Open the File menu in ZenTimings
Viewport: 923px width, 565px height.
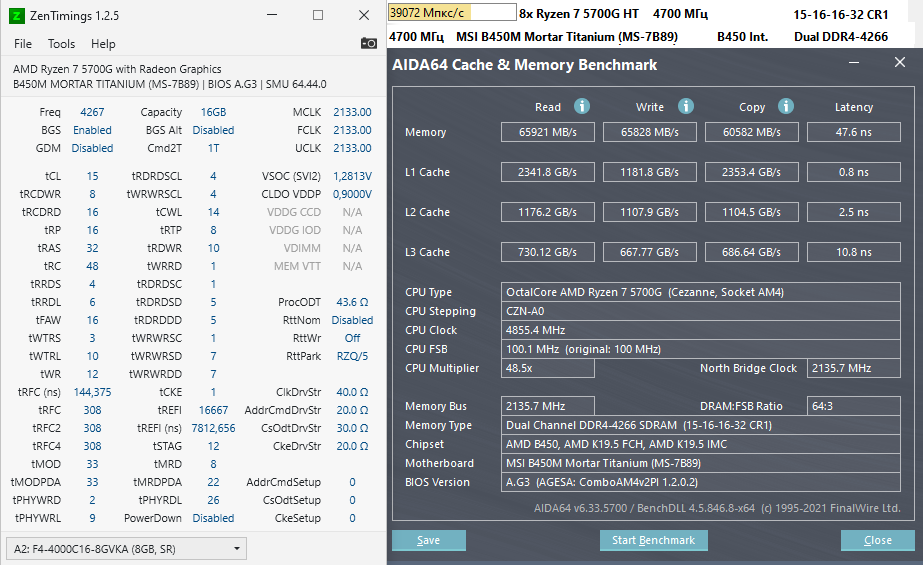(x=23, y=44)
